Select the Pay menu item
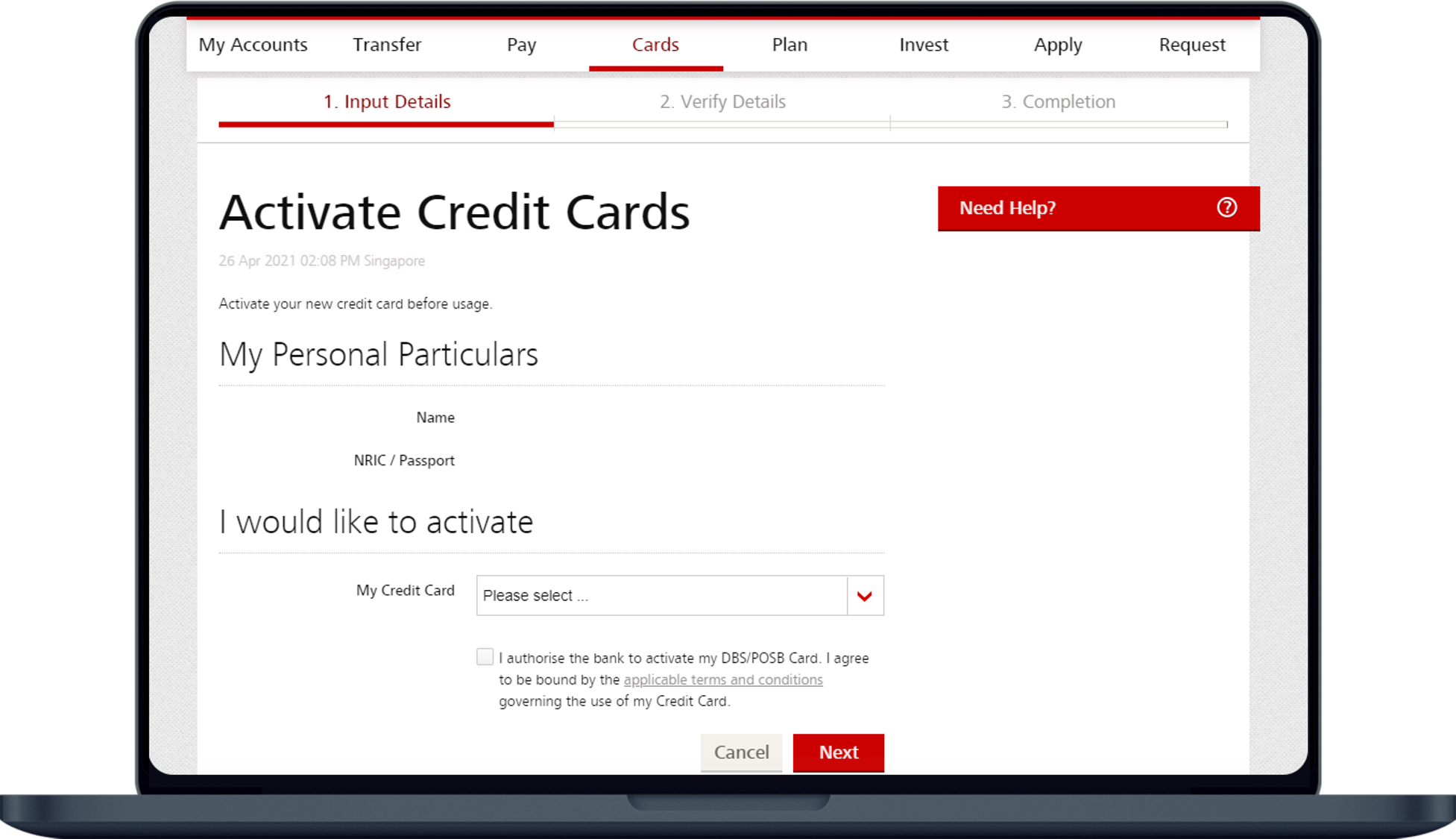Screen dimensions: 1456x839 pyautogui.click(x=521, y=45)
